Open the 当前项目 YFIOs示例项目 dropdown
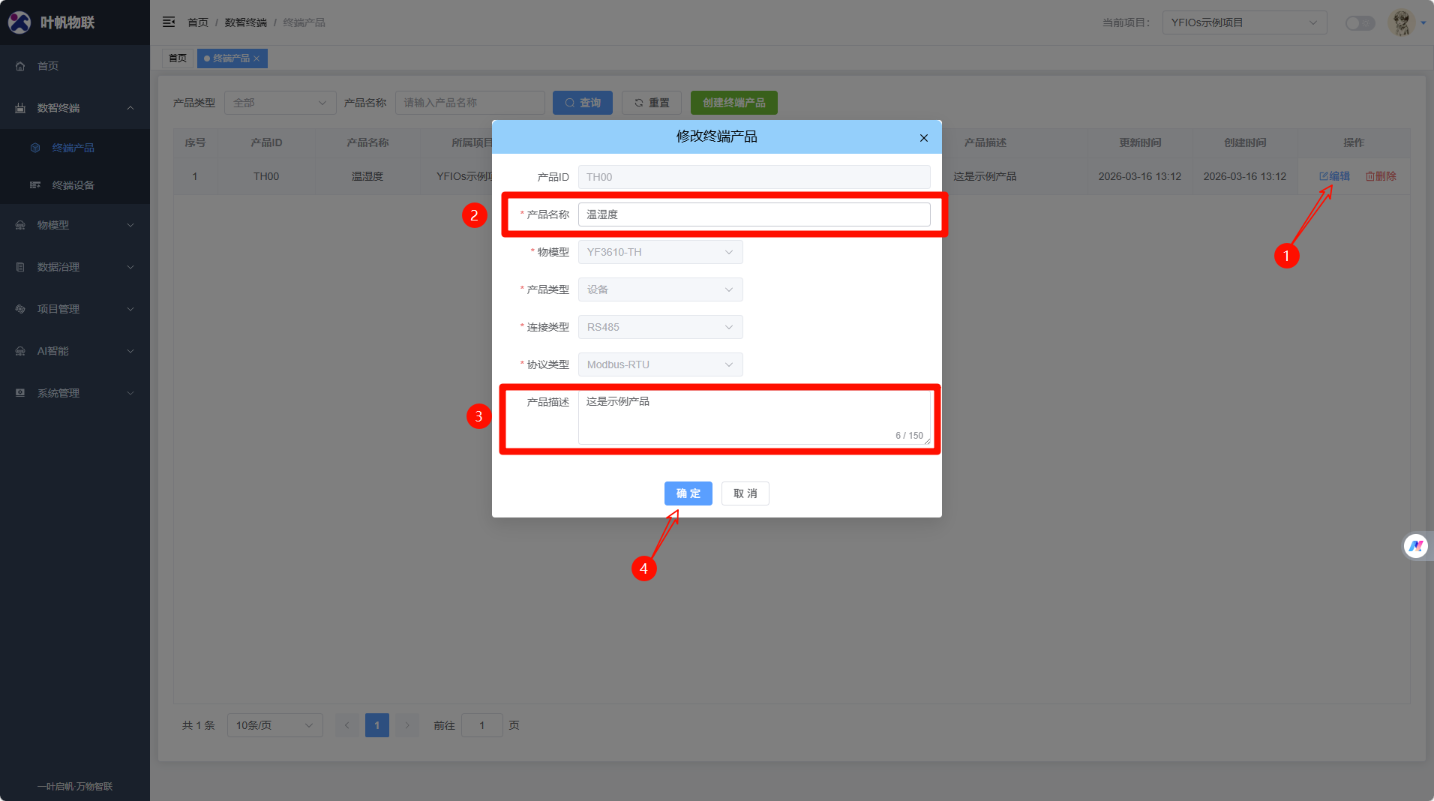Viewport: 1434px width, 801px height. [x=1243, y=22]
